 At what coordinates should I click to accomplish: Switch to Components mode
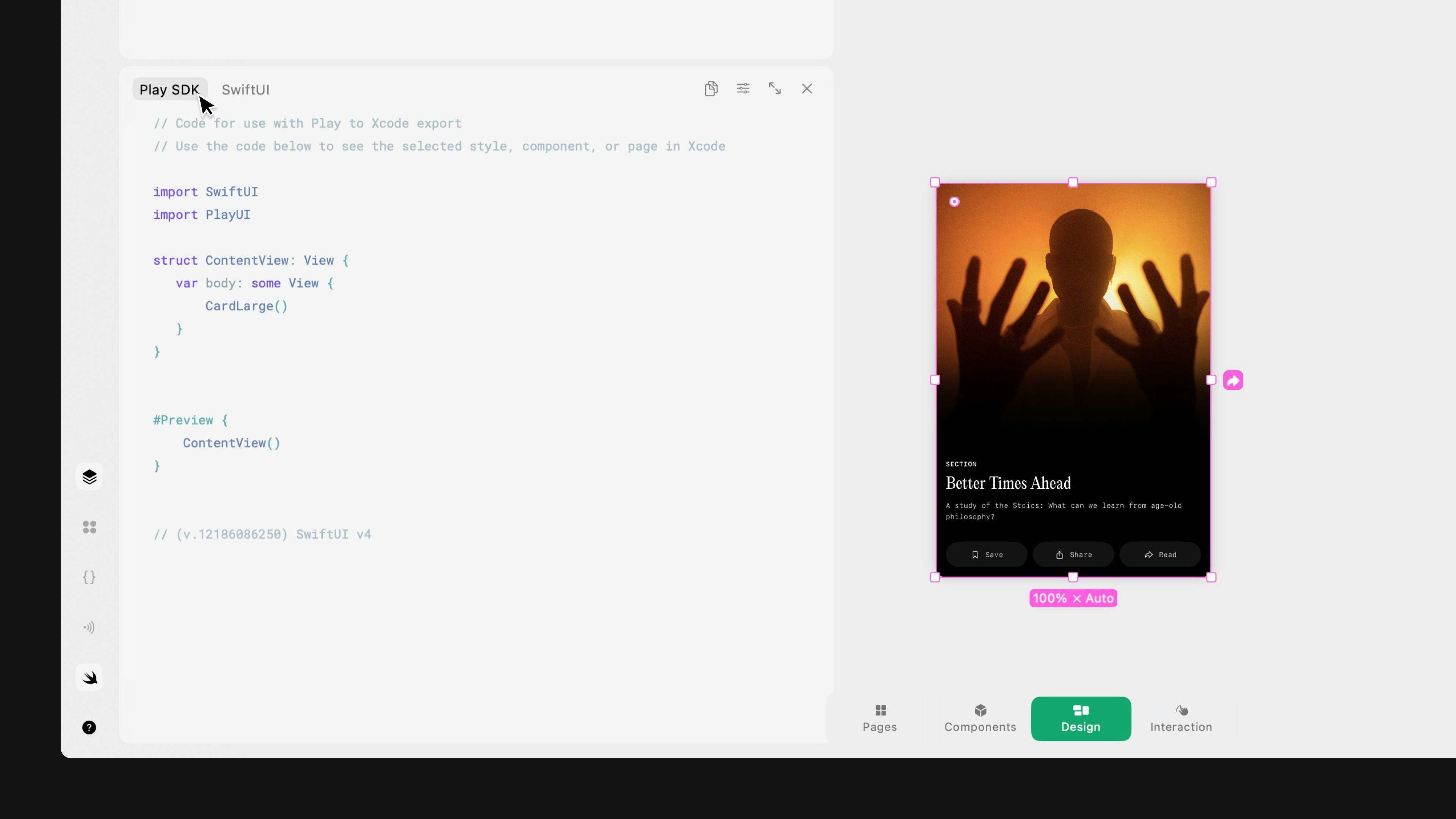coord(980,719)
